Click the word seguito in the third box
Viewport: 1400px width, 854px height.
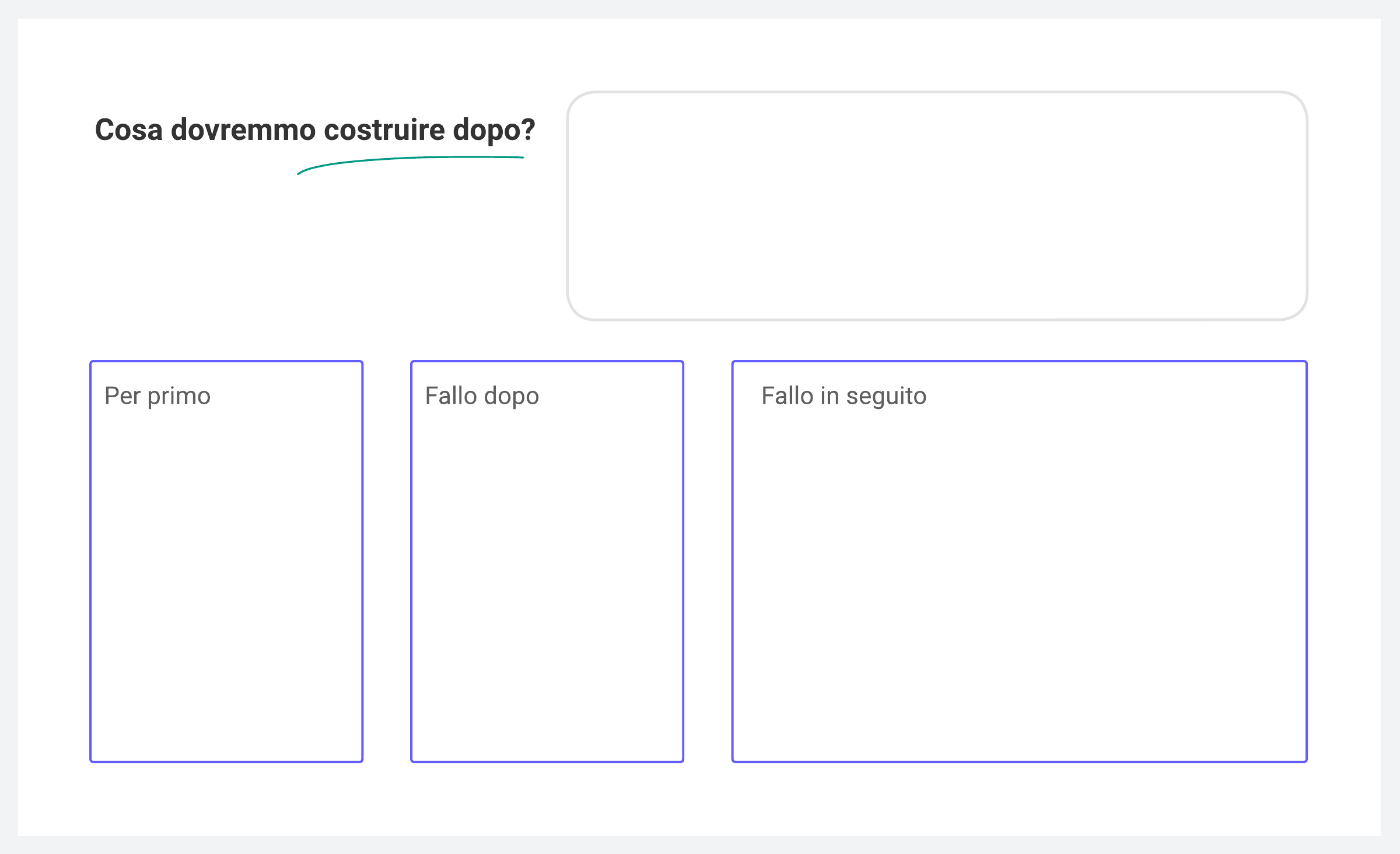coord(885,396)
